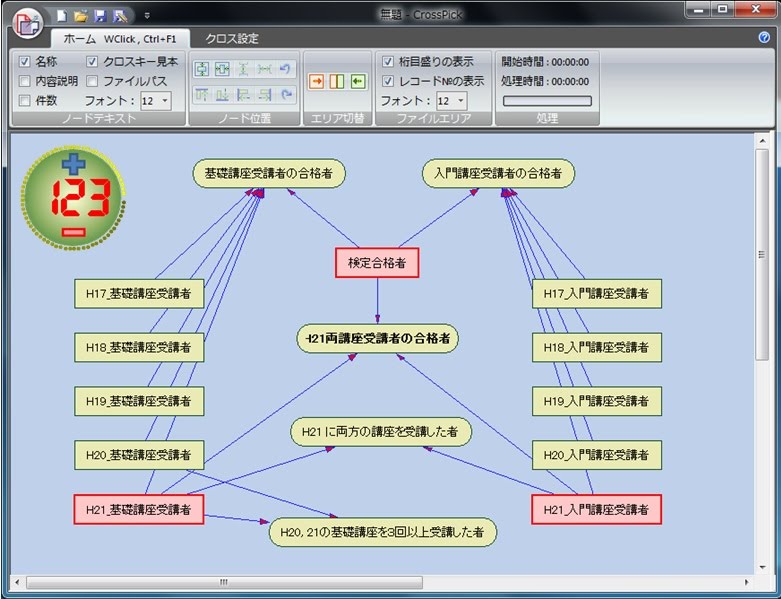Open help with the blue question mark
Image resolution: width=781 pixels, height=599 pixels.
coord(764,38)
